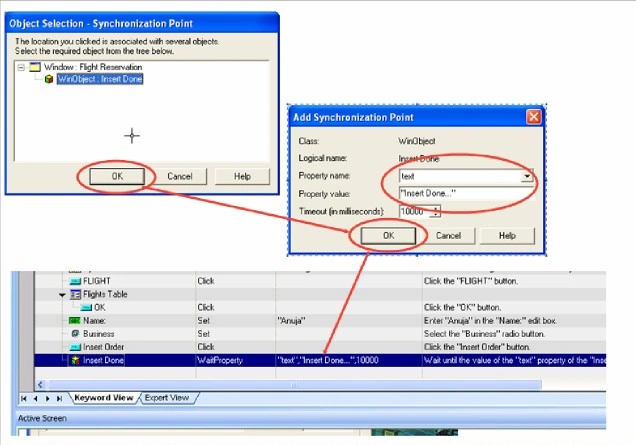This screenshot has width=636, height=445.
Task: Click the Timeout value stepper arrows
Action: point(436,211)
